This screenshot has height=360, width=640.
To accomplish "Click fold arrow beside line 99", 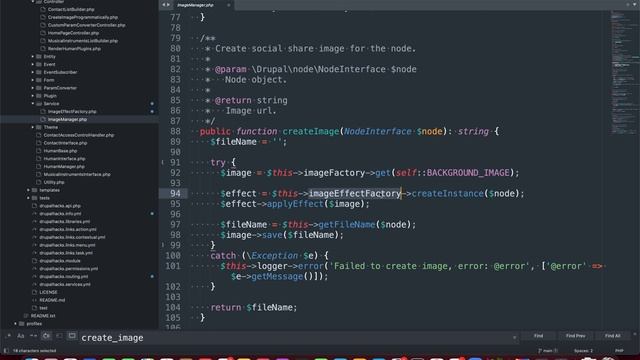I will coord(163,245).
